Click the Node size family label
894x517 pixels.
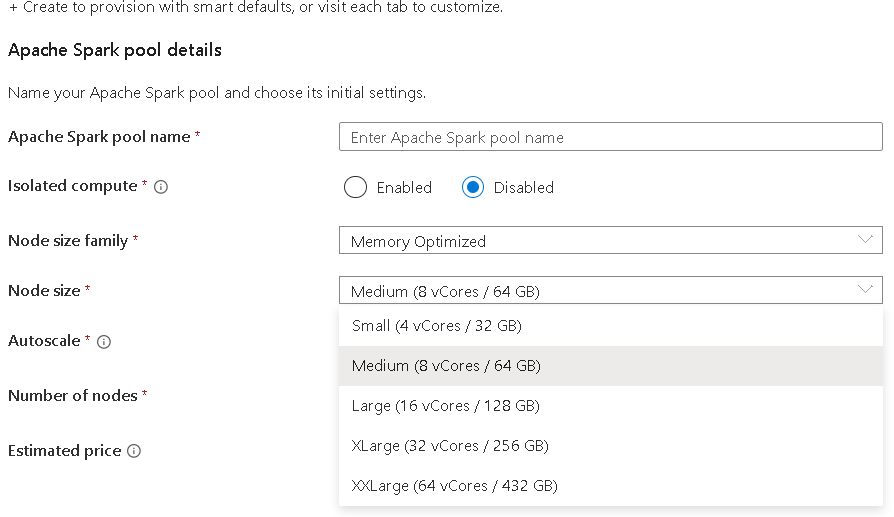[68, 241]
